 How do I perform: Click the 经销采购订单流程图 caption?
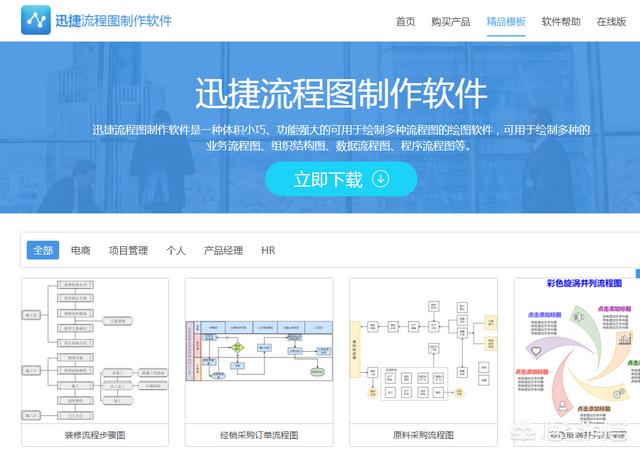click(259, 435)
